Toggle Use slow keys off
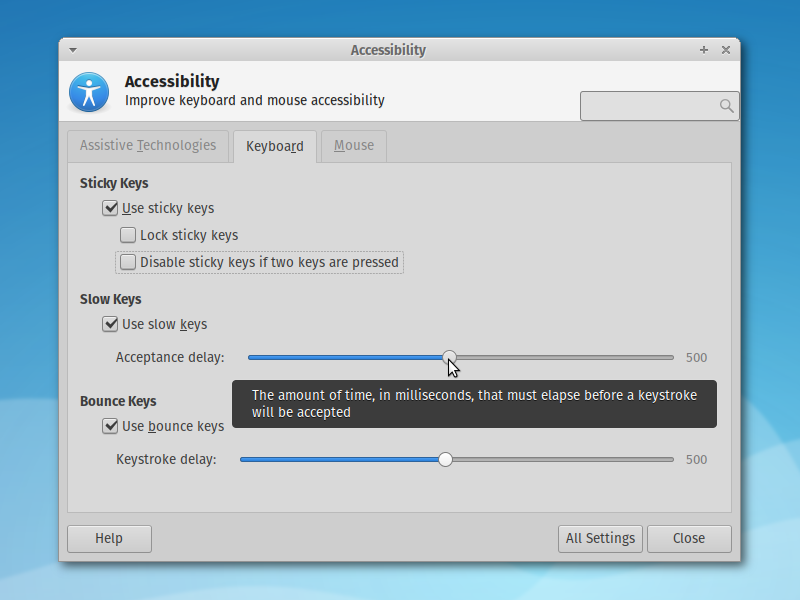Screen dimensions: 800x600 tap(110, 324)
